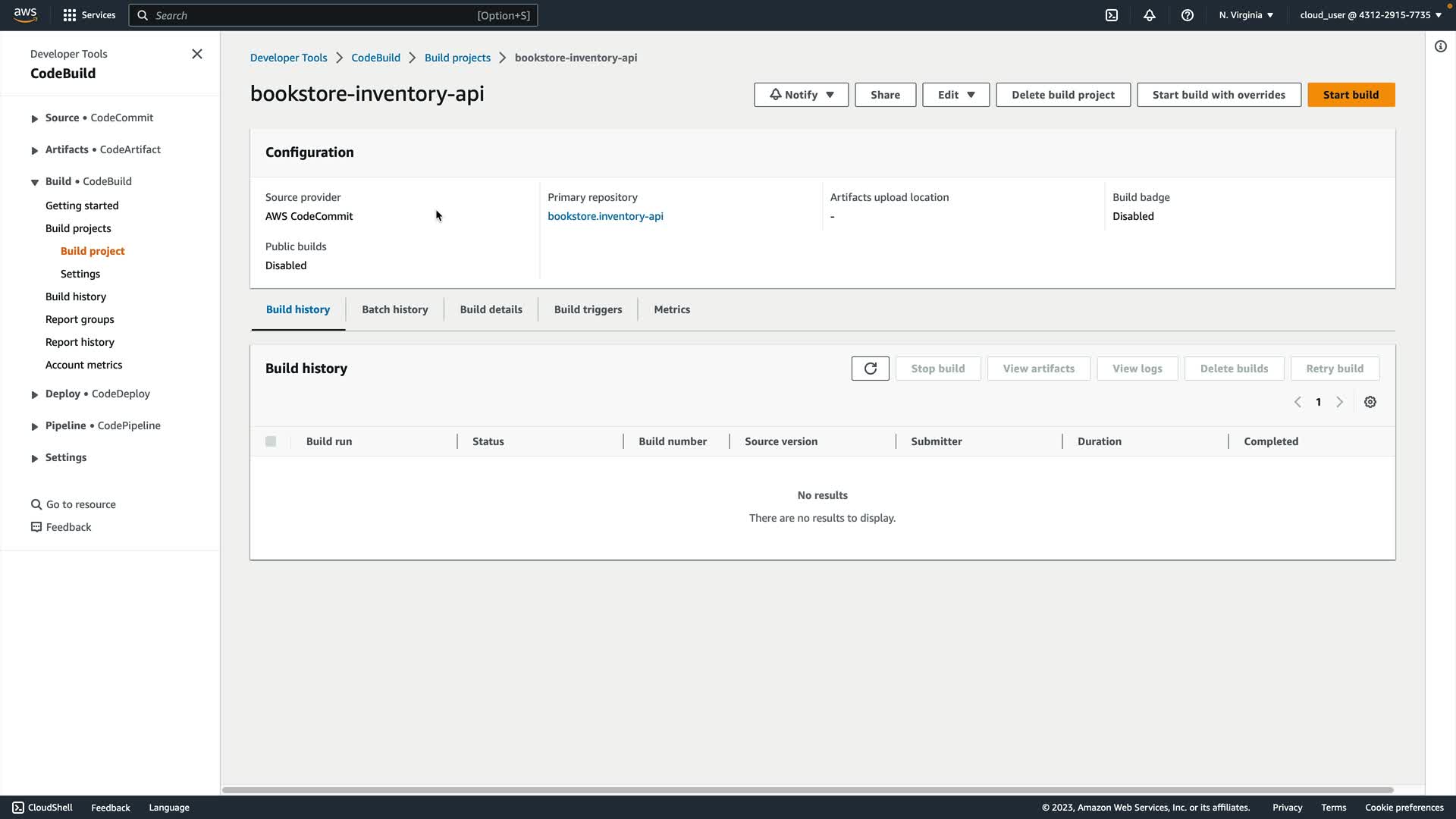Click the orange Start build button
Screen dimensions: 1456x819
(1351, 95)
